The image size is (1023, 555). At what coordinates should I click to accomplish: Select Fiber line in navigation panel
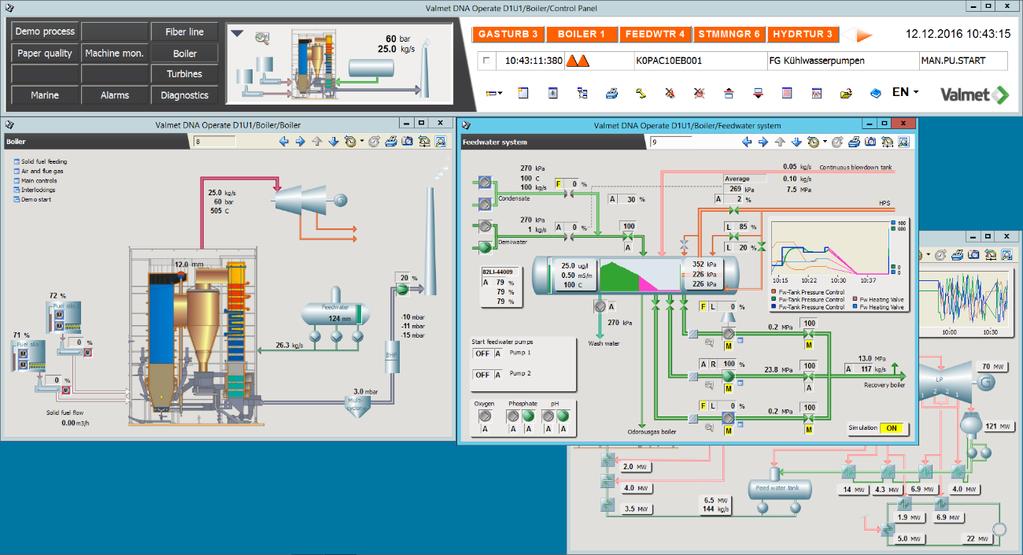[x=184, y=31]
